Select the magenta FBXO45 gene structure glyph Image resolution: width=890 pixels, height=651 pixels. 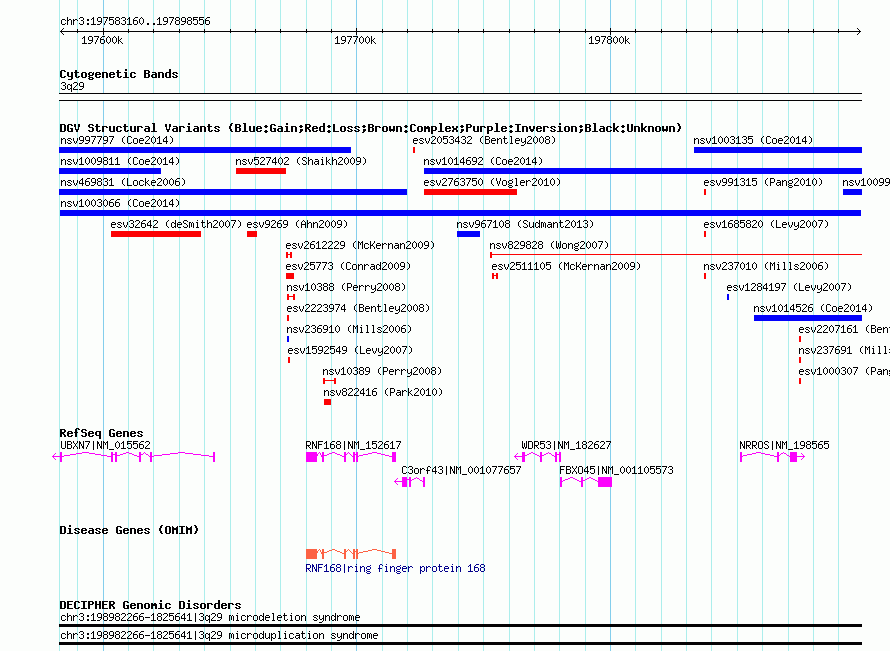click(586, 482)
